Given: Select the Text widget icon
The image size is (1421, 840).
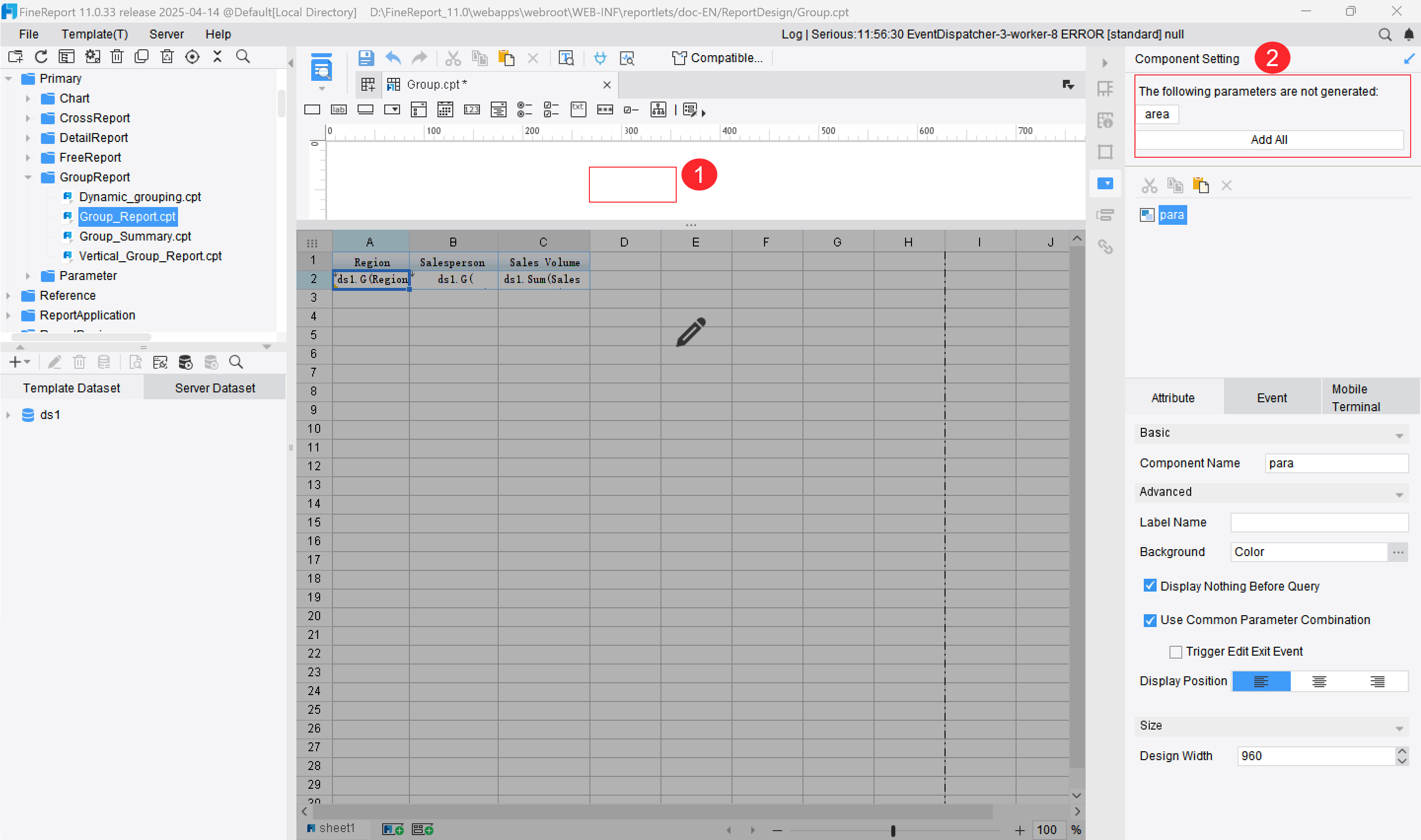Looking at the screenshot, I should point(312,110).
